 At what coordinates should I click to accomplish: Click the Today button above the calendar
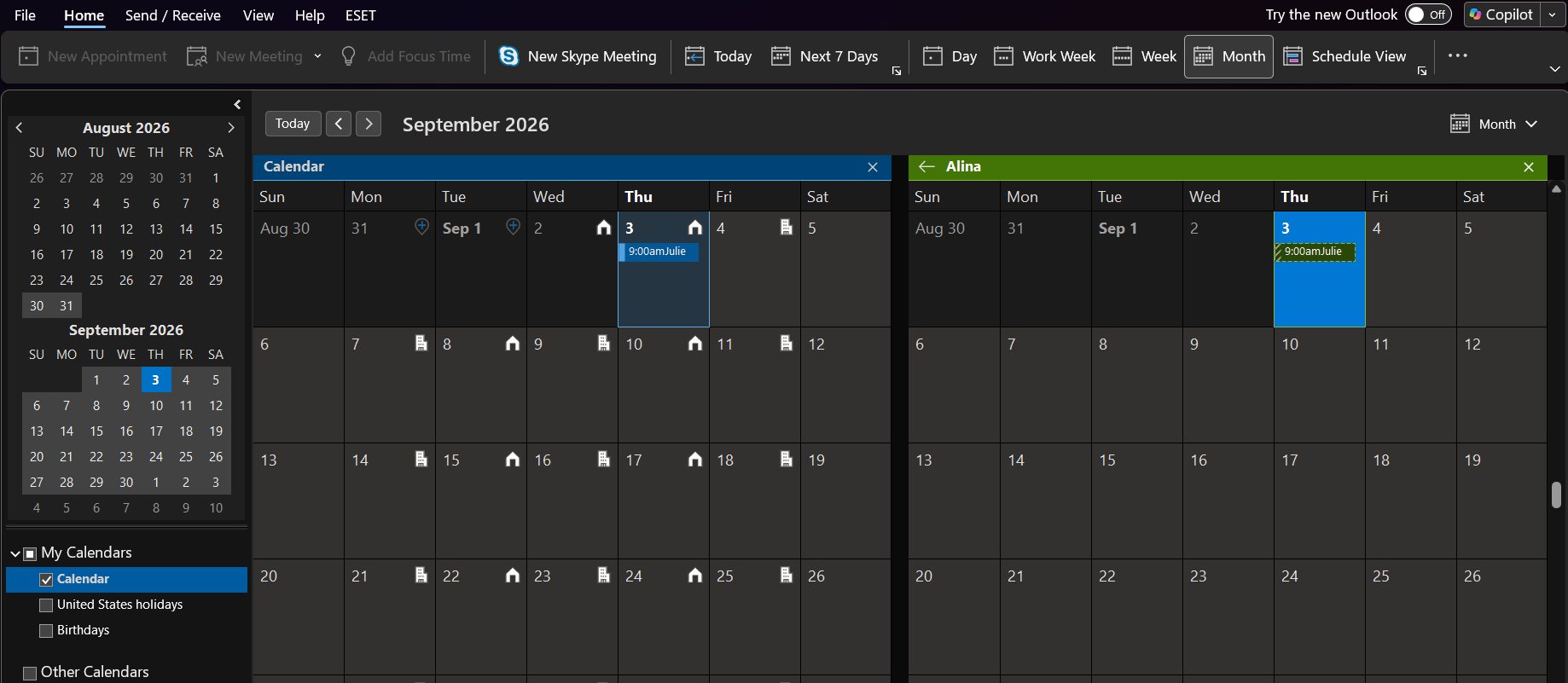(293, 124)
